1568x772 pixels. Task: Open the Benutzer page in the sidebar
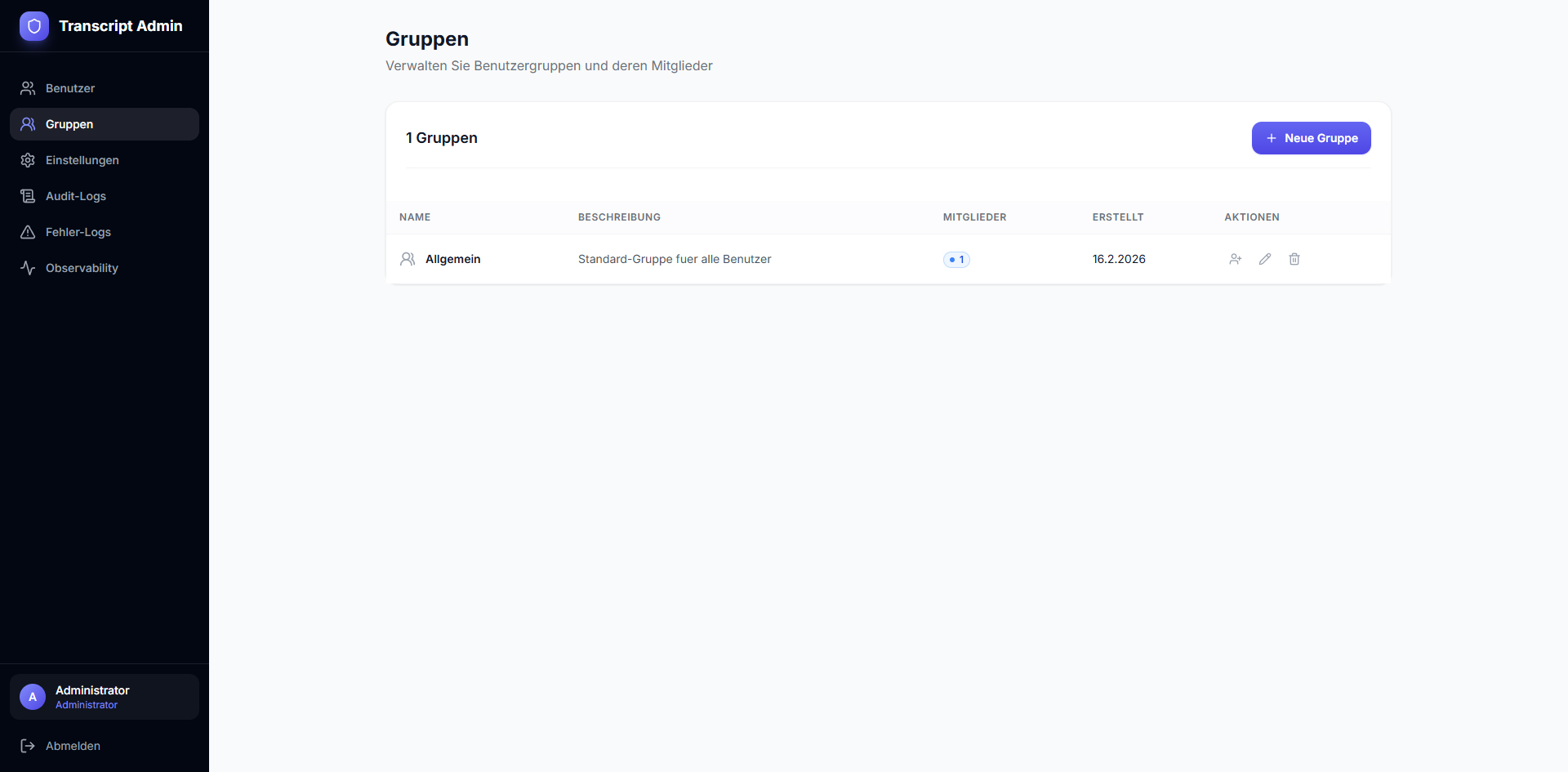pyautogui.click(x=70, y=88)
